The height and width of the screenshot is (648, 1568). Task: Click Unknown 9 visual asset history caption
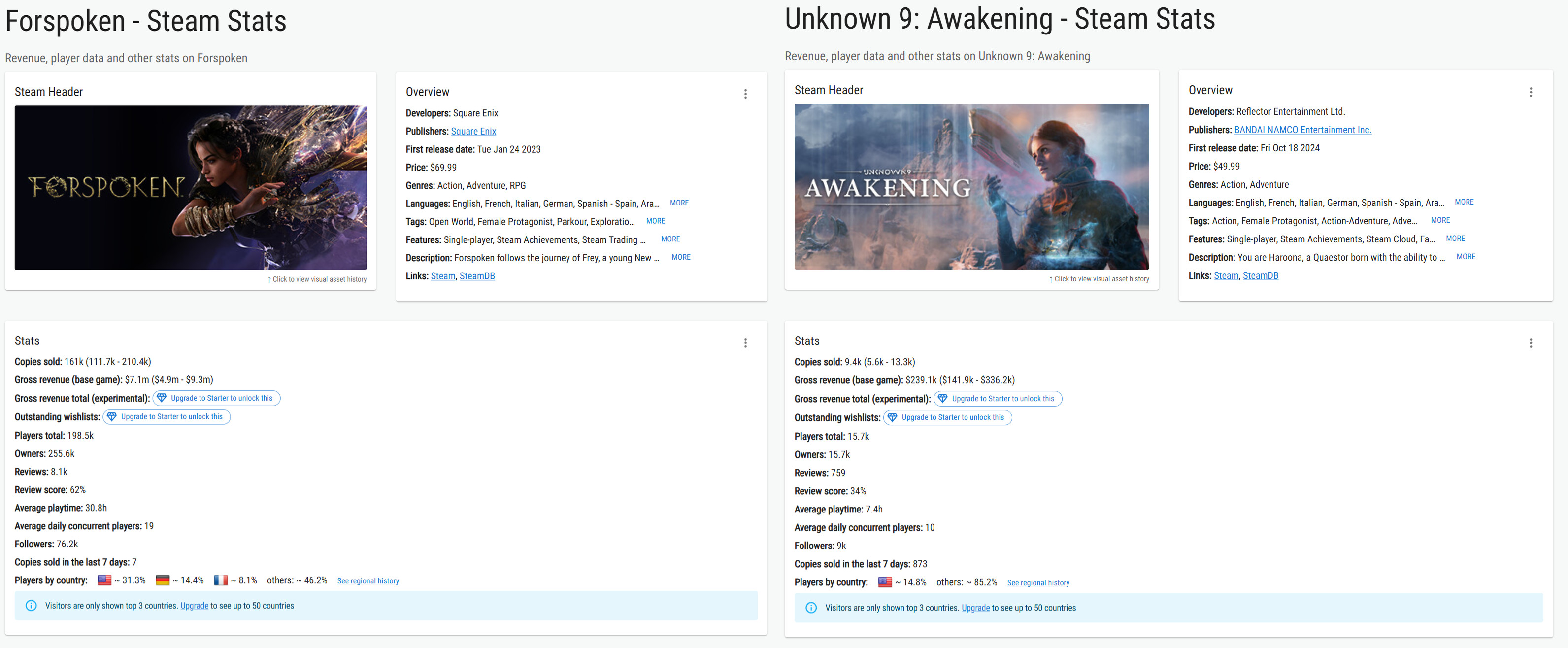(1099, 279)
